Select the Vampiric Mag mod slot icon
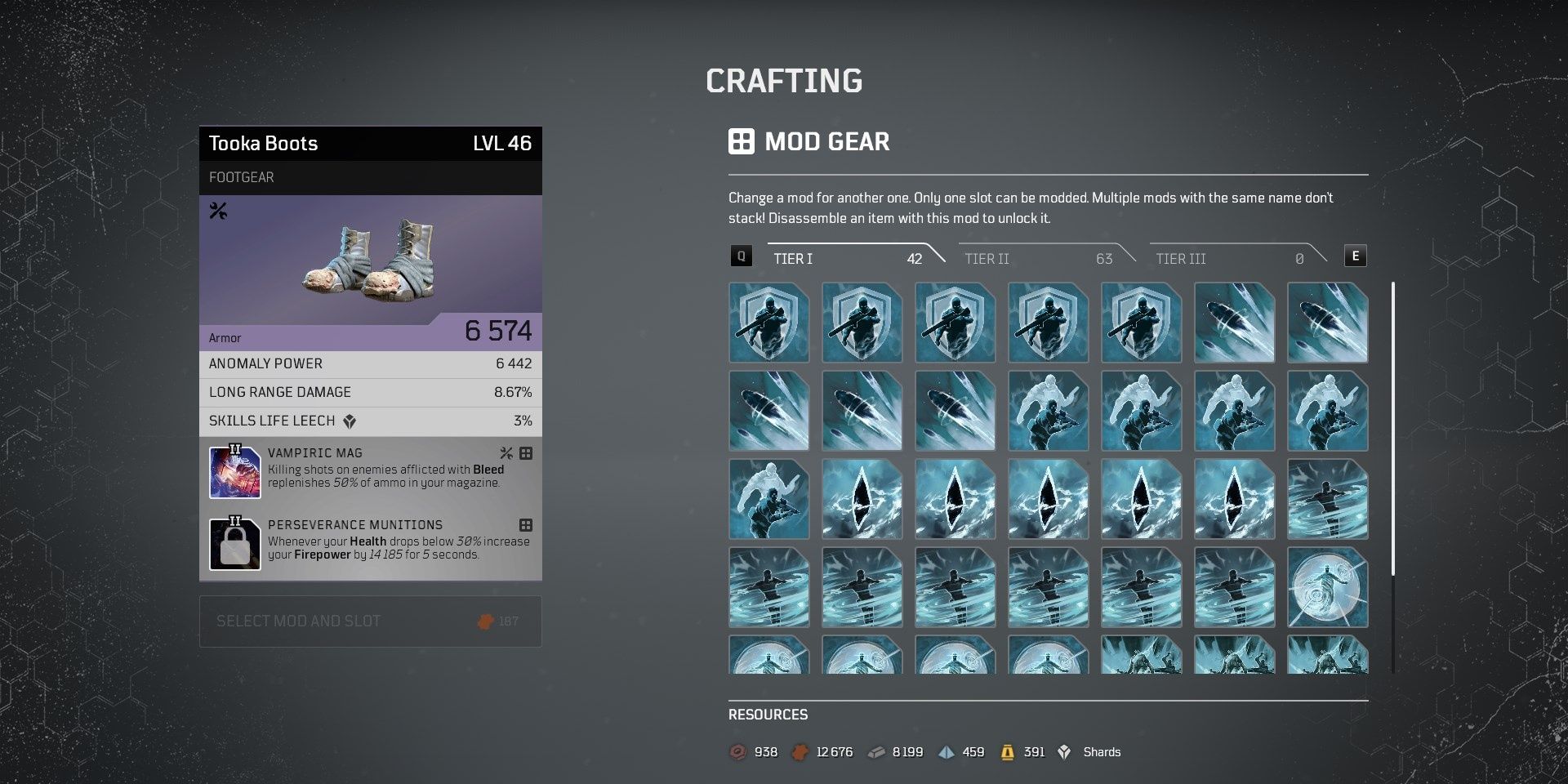Screen dimensions: 1568x784 click(x=235, y=472)
